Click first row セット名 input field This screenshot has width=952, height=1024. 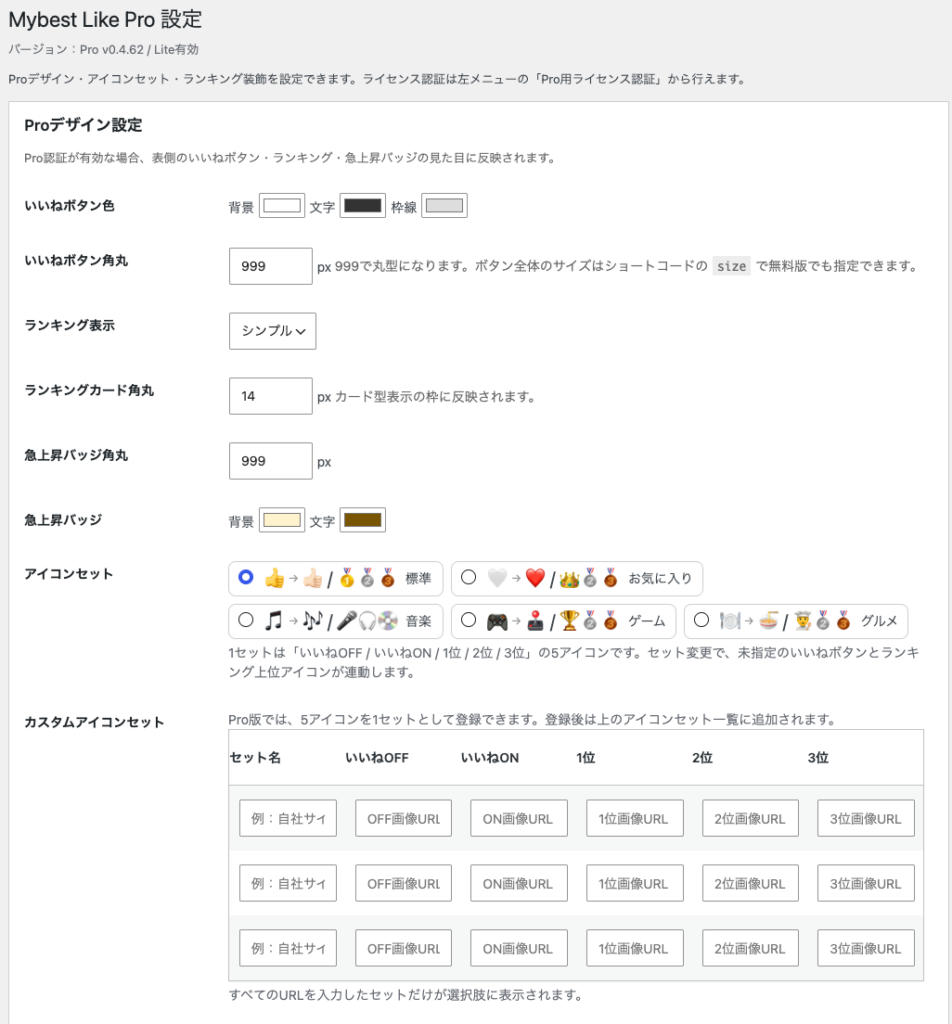288,818
